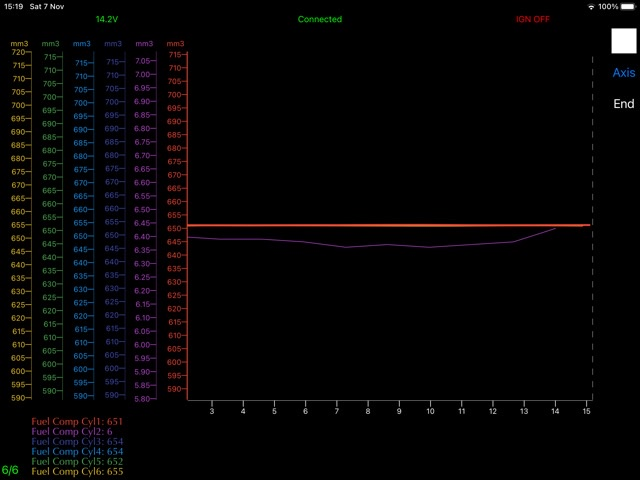
Task: Tap the light blue mm3 axis label
Action: point(82,44)
